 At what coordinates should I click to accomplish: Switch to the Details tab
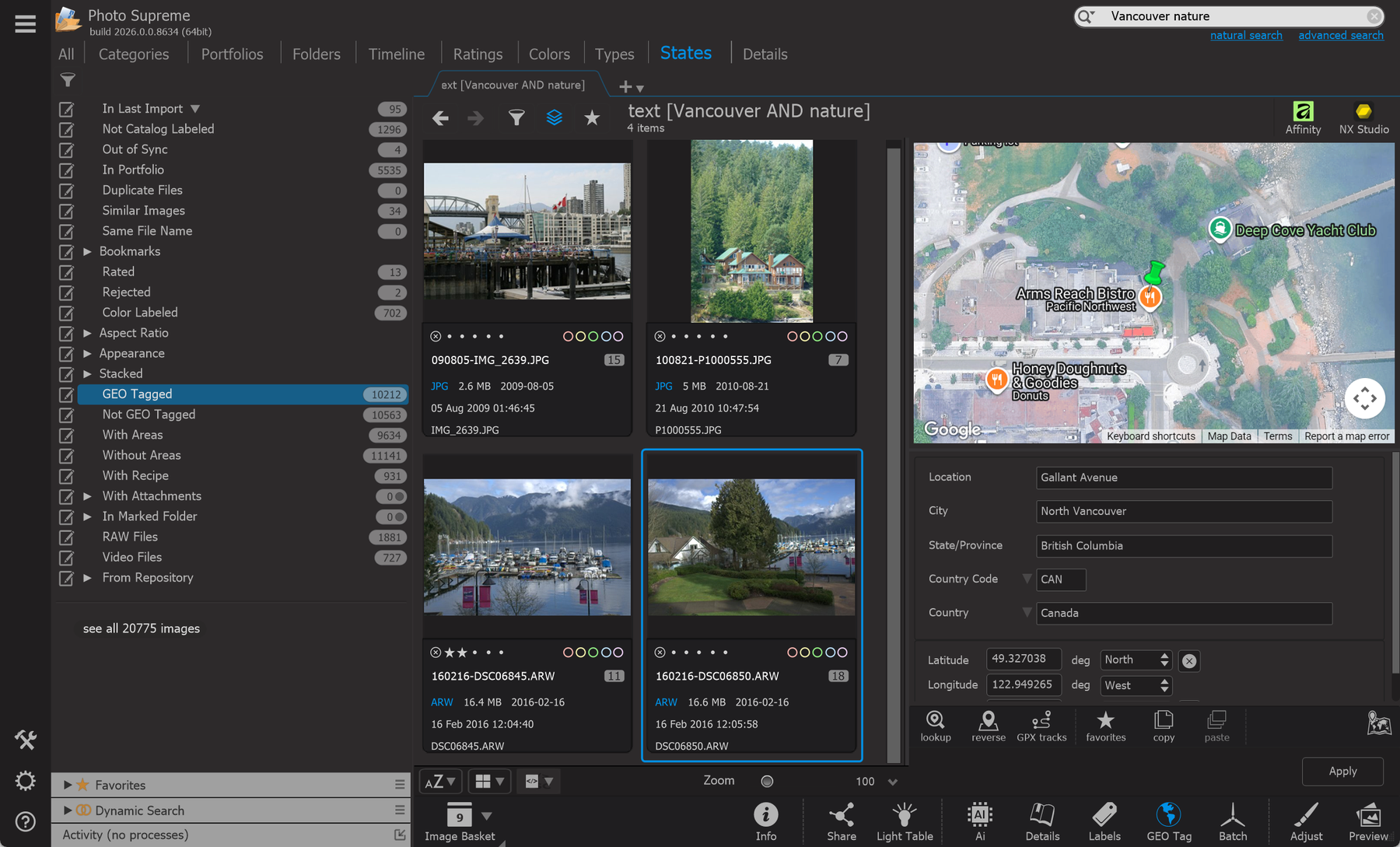point(765,54)
